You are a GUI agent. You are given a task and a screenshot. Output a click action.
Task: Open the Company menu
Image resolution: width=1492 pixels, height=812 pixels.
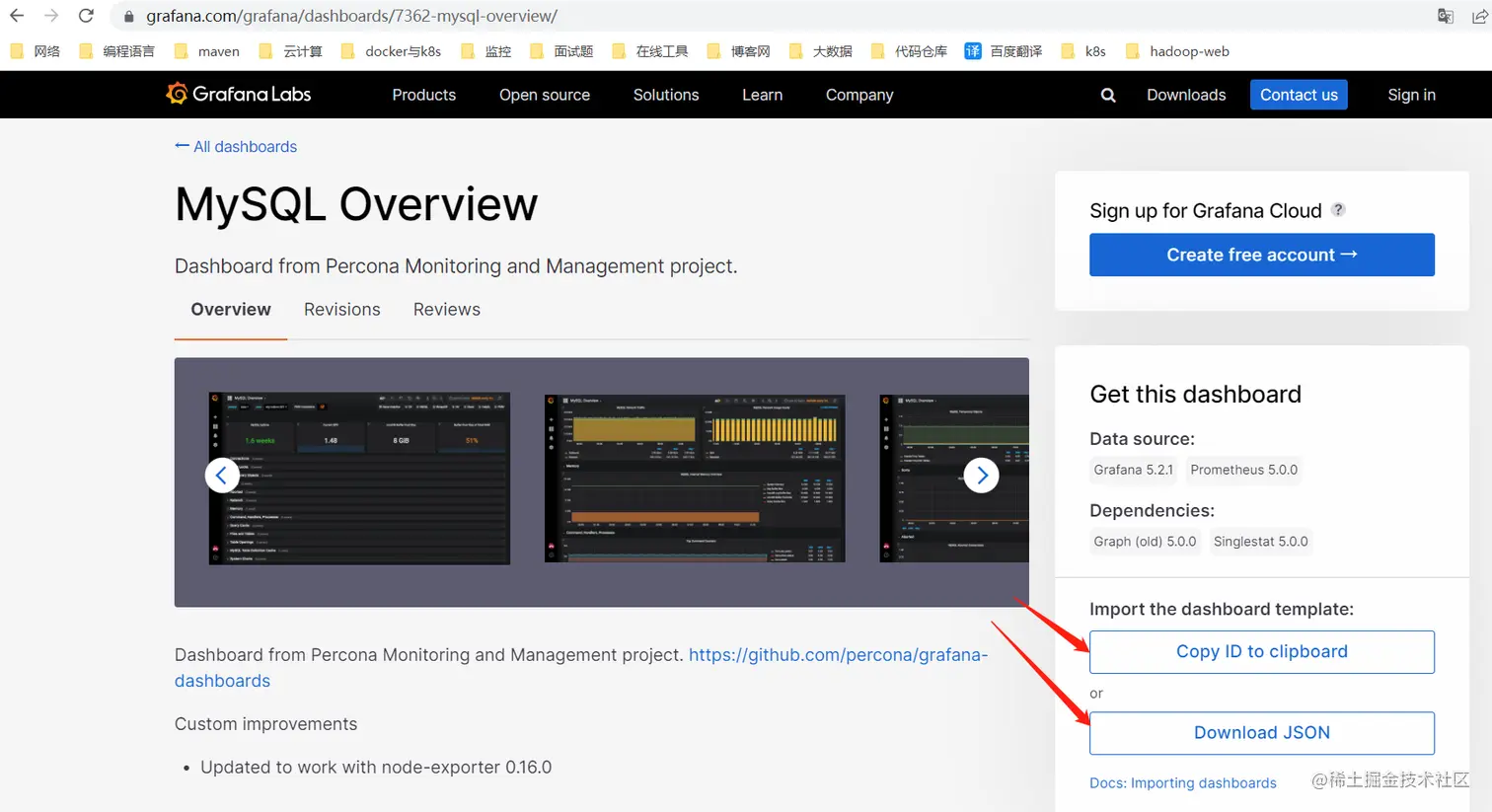(x=859, y=95)
